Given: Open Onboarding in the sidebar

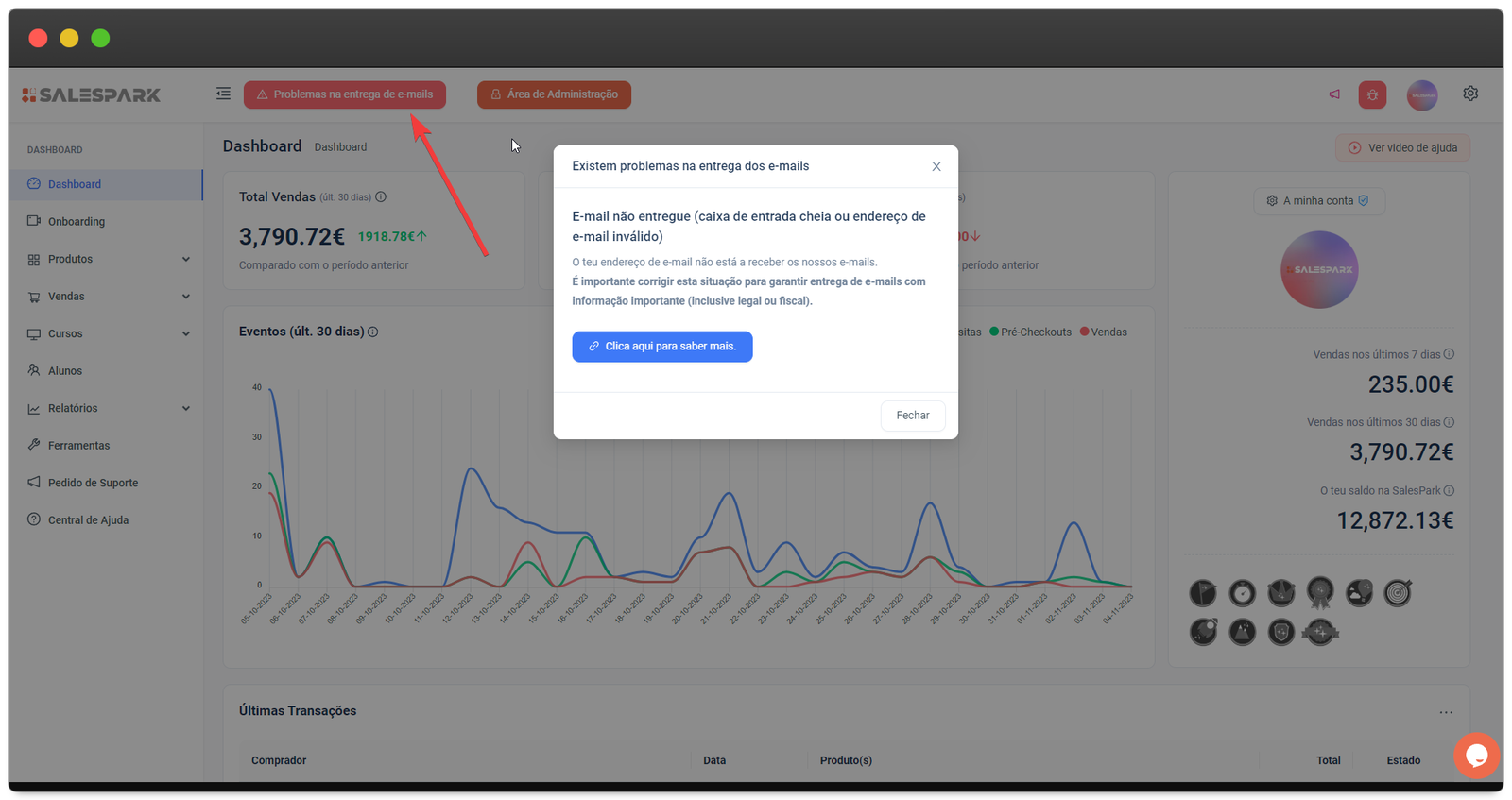Looking at the screenshot, I should coord(76,222).
